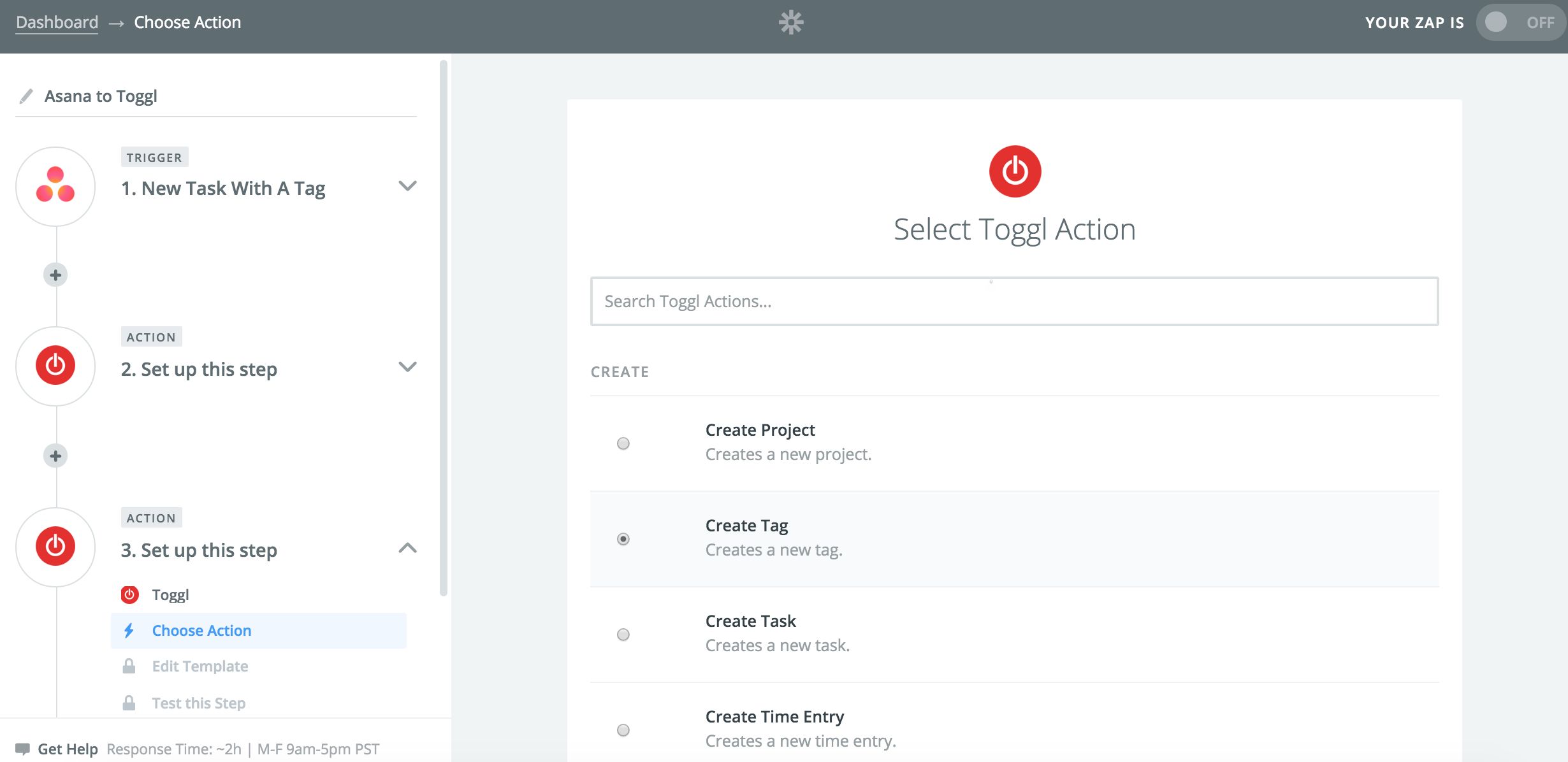Click the Toggl icon for step 3
The width and height of the screenshot is (1568, 762).
click(x=55, y=547)
